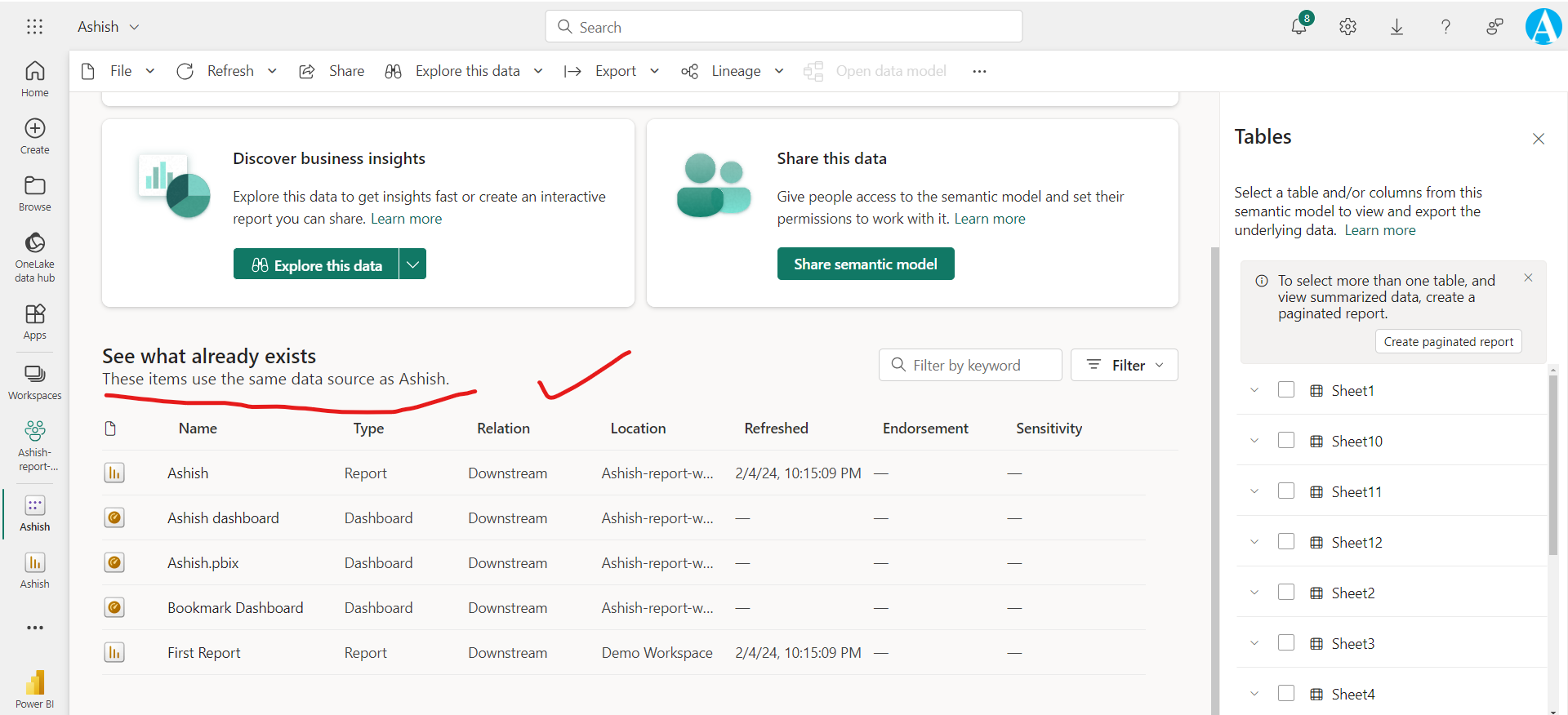Open OneLake data hub in sidebar

34,256
